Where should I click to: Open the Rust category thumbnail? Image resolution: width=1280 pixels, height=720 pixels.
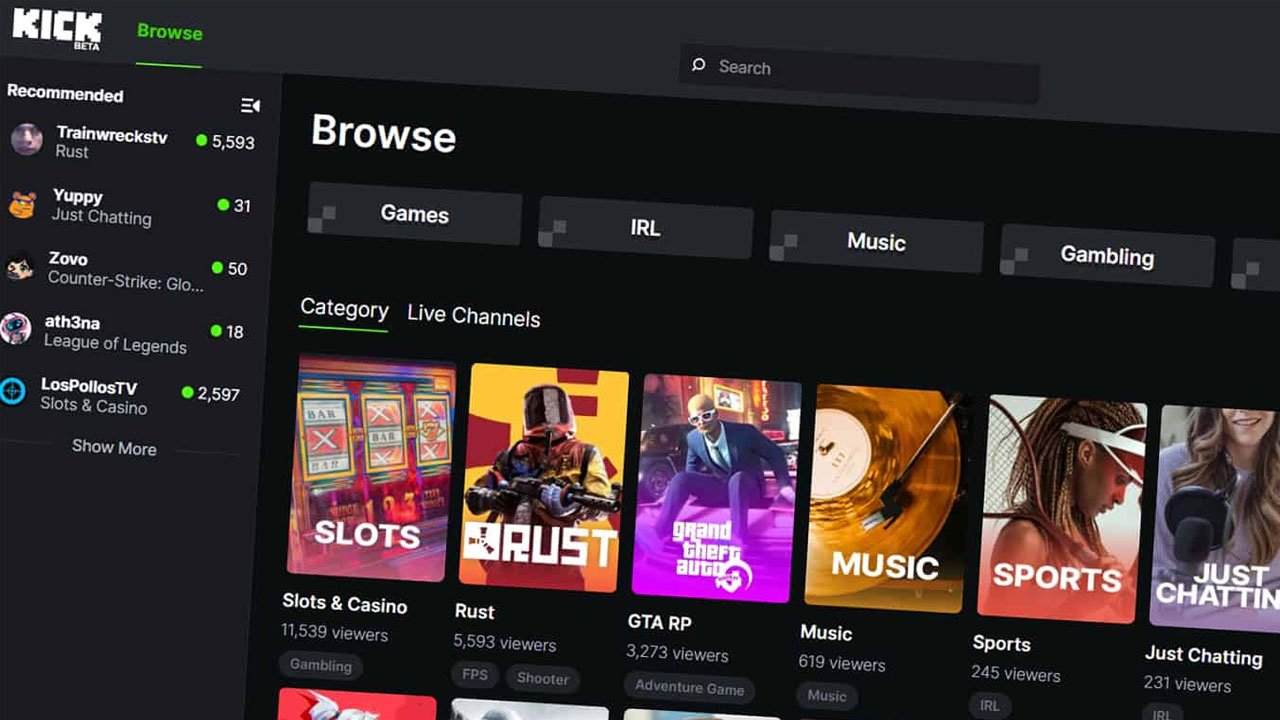coord(543,478)
